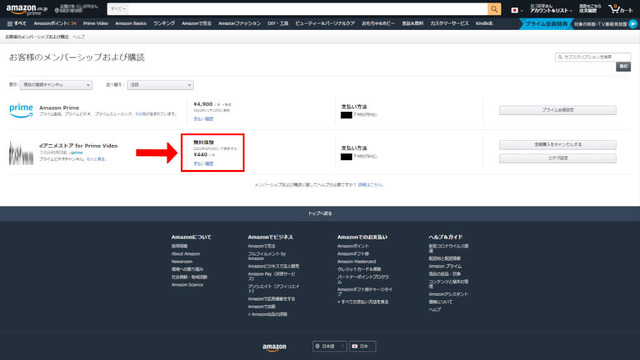Open ランキング in nav bar
Image resolution: width=640 pixels, height=360 pixels.
(164, 24)
